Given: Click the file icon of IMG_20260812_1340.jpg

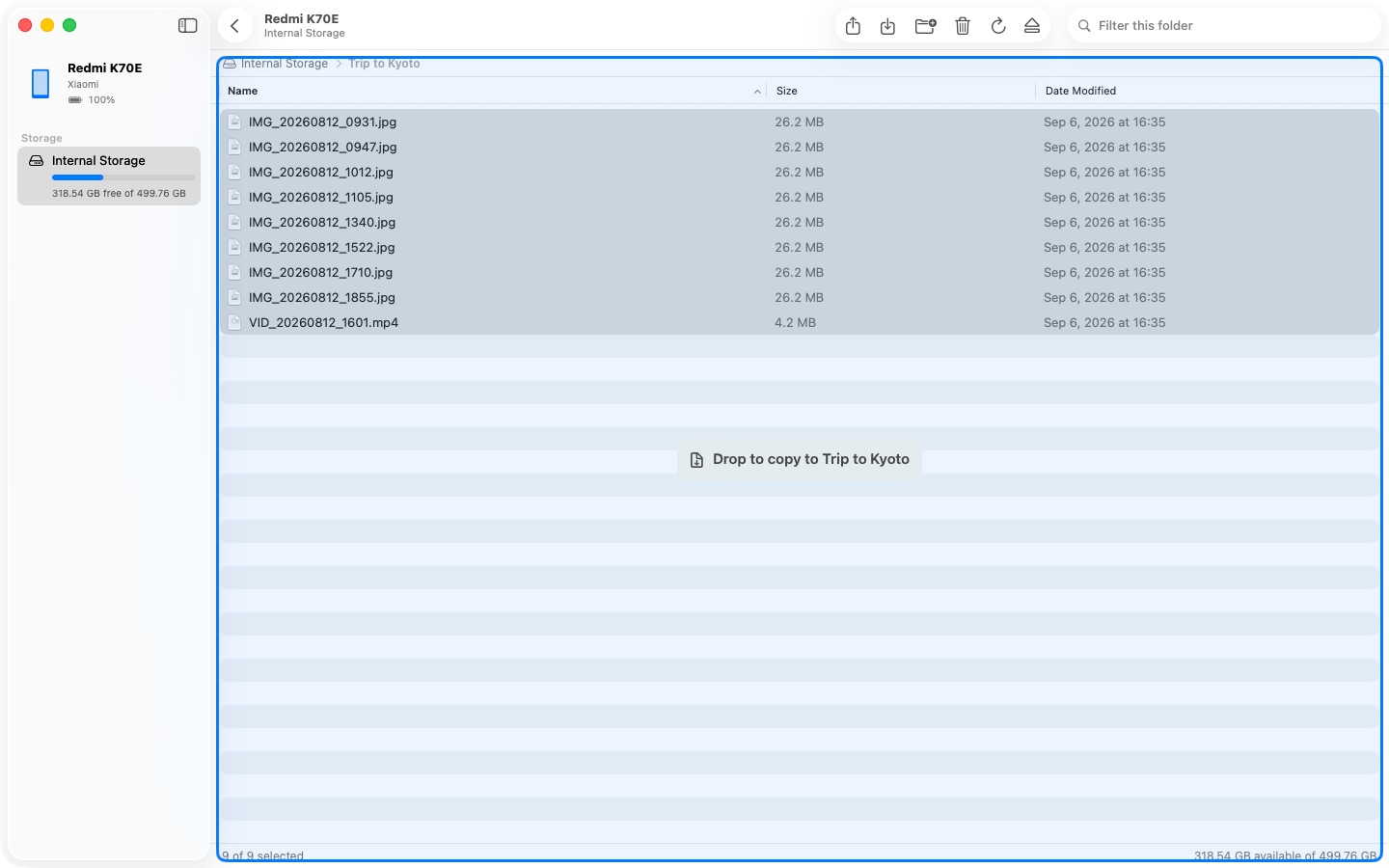Looking at the screenshot, I should [x=234, y=223].
